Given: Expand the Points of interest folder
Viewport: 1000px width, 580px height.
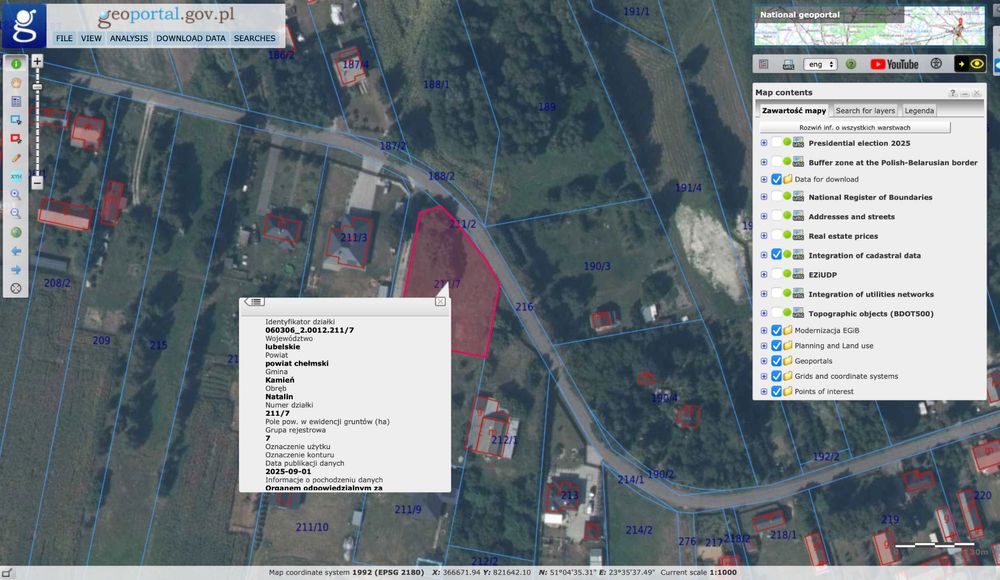Looking at the screenshot, I should point(763,391).
